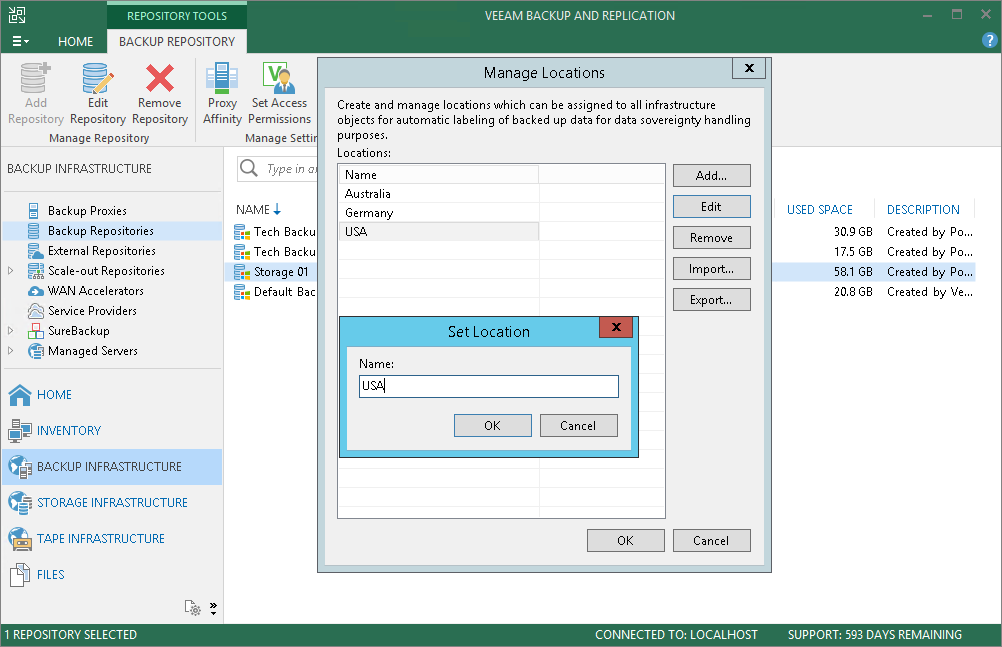
Task: Click the Add Repository ribbon icon
Action: click(x=35, y=78)
